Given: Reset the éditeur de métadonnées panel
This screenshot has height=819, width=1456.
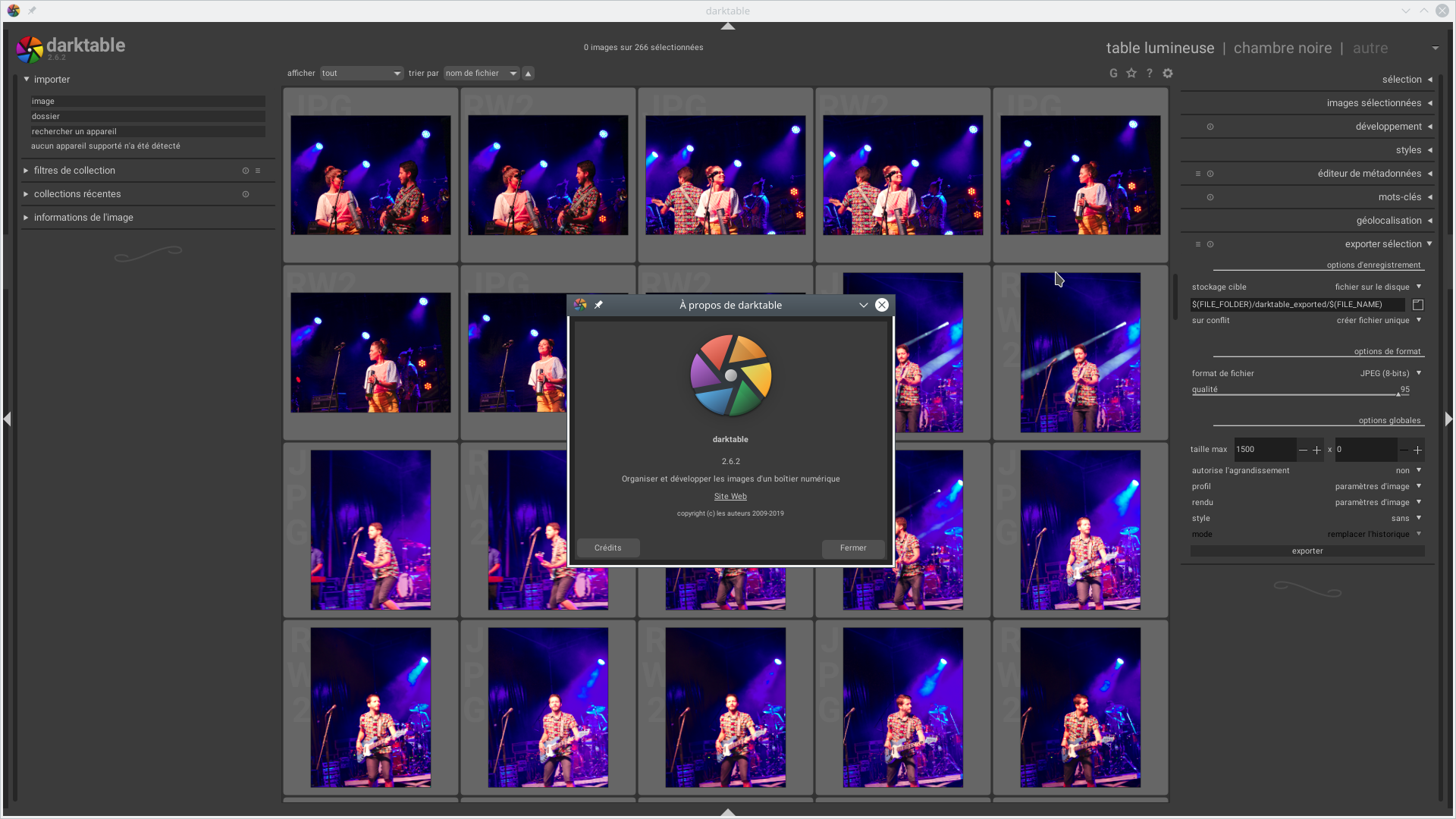Looking at the screenshot, I should [1210, 174].
